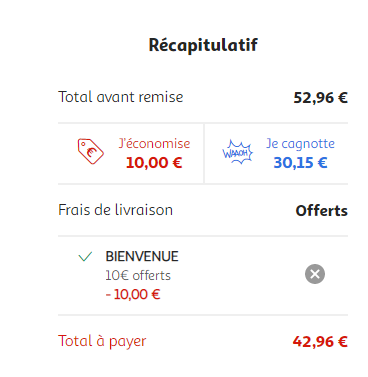This screenshot has height=377, width=368.
Task: Click the - 10,00 € discount line
Action: click(x=133, y=294)
